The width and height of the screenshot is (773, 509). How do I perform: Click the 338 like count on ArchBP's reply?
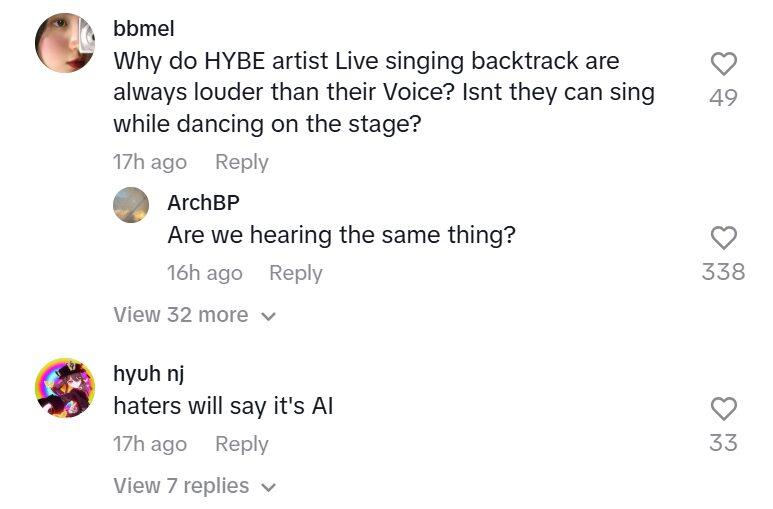[x=723, y=271]
